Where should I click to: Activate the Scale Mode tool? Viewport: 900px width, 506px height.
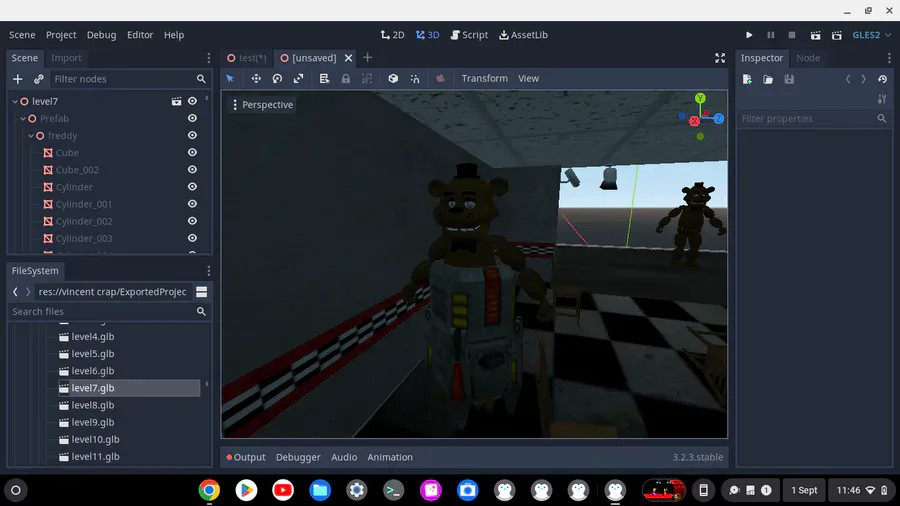coord(298,79)
